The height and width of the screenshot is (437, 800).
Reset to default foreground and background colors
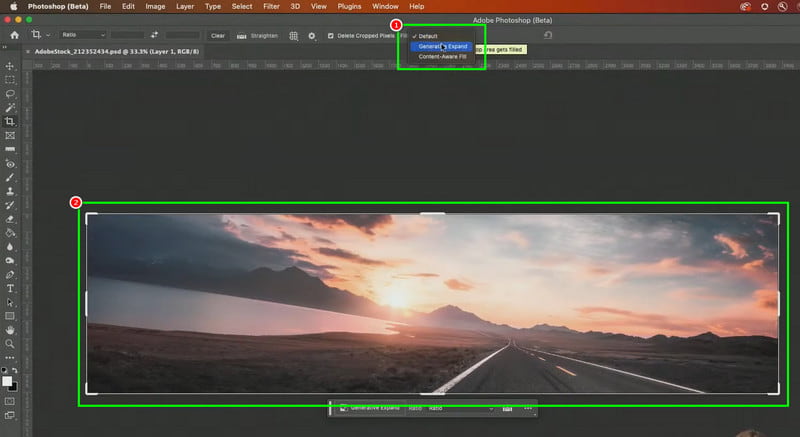[x=5, y=371]
